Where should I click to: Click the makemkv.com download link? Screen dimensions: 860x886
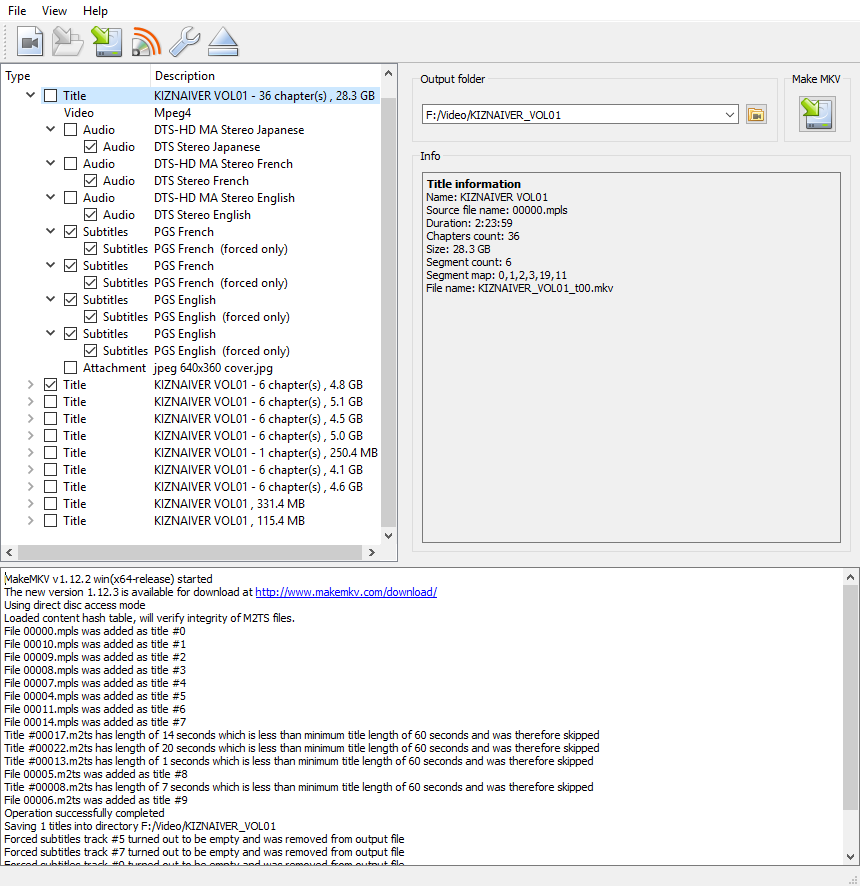(x=345, y=592)
